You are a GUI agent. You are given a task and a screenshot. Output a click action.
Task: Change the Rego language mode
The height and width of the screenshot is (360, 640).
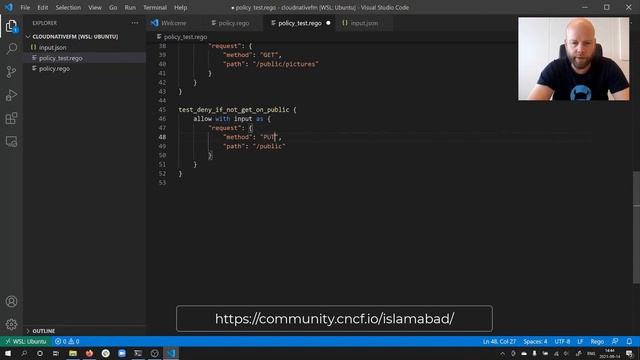pos(597,341)
